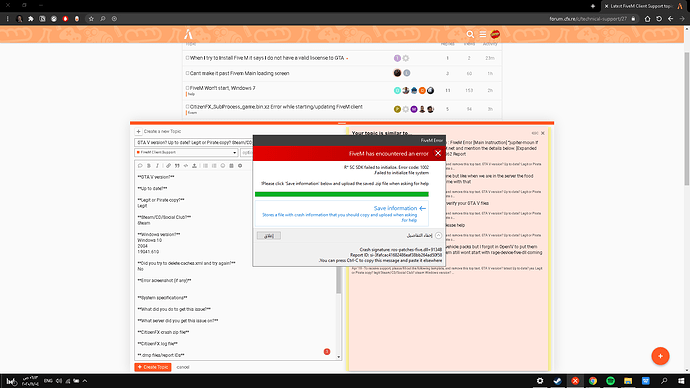Viewport: 690px width, 388px height.
Task: Open the editor gear options menu
Action: coord(240,166)
